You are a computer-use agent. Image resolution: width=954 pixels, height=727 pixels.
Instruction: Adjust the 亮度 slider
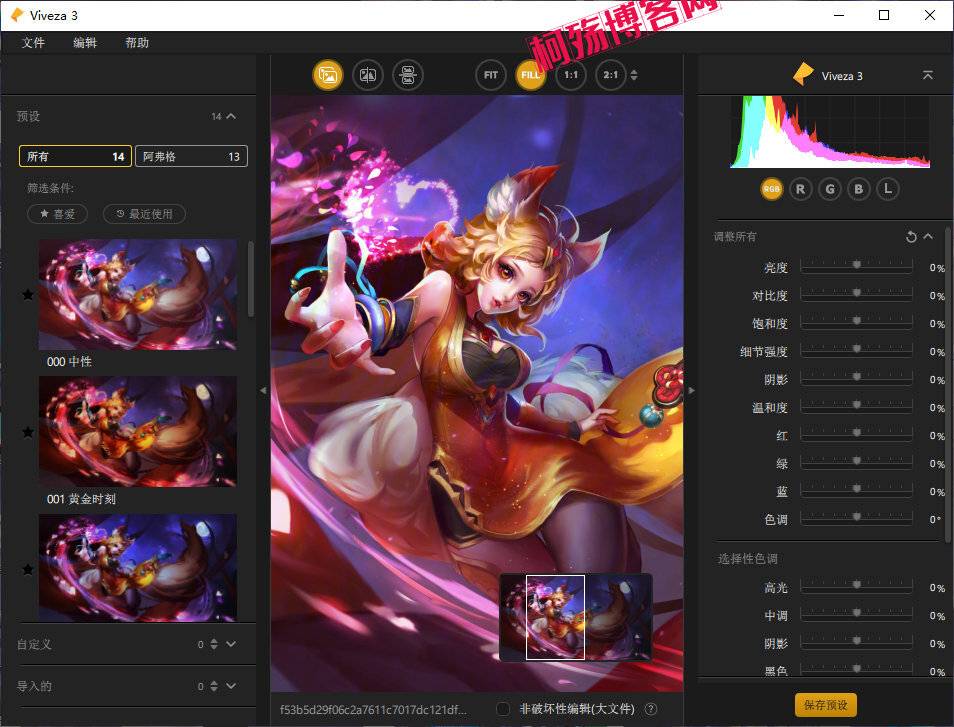click(857, 265)
